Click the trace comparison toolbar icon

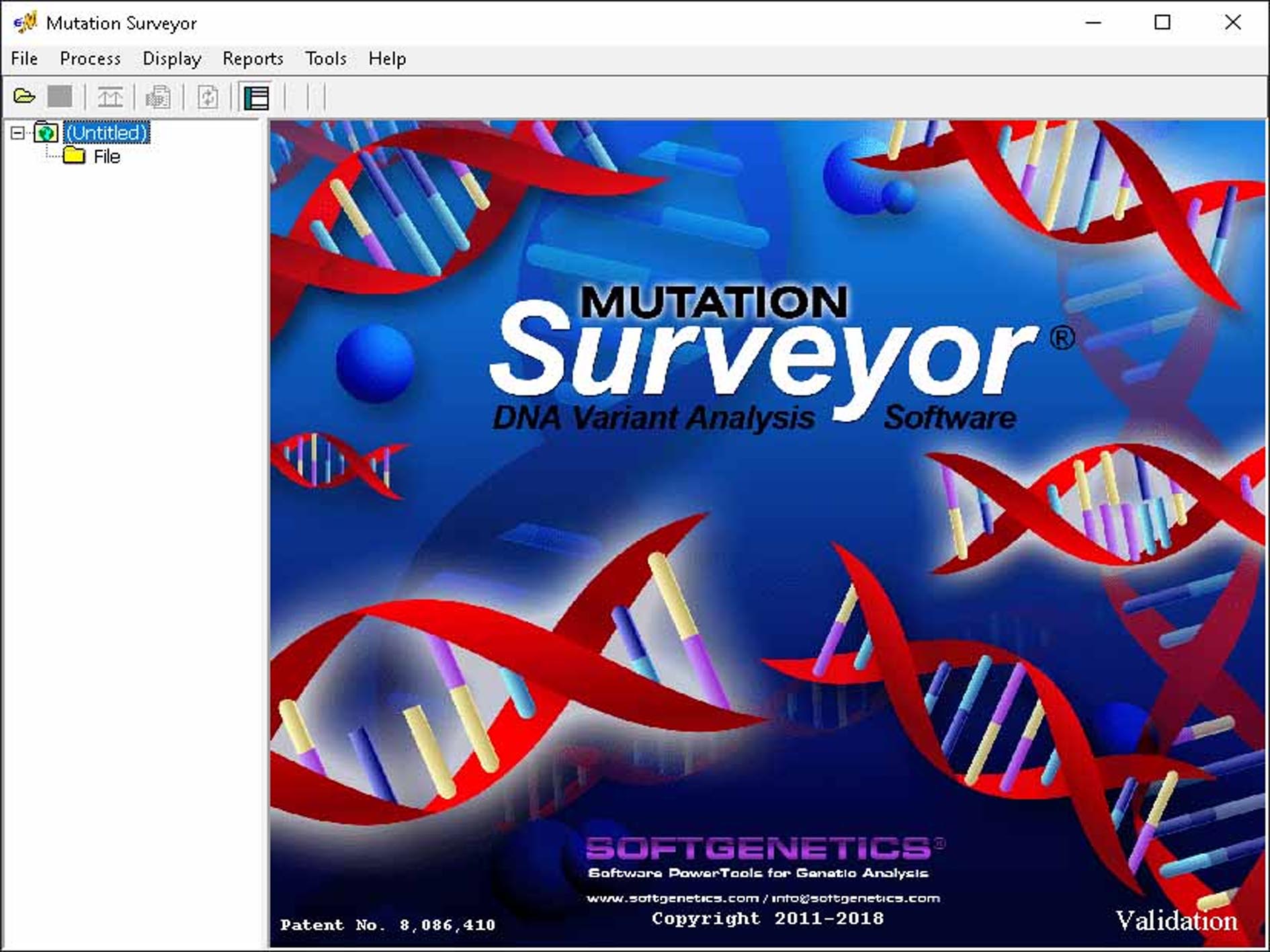pos(110,97)
